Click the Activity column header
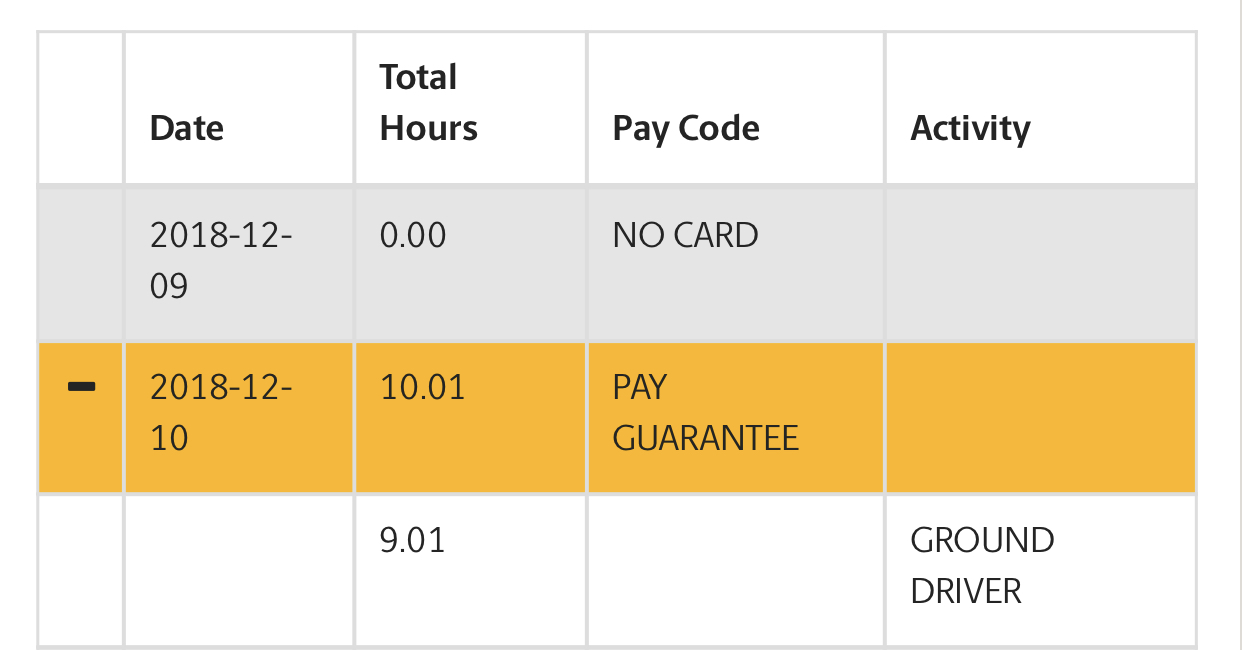The height and width of the screenshot is (650, 1242). 1041,108
